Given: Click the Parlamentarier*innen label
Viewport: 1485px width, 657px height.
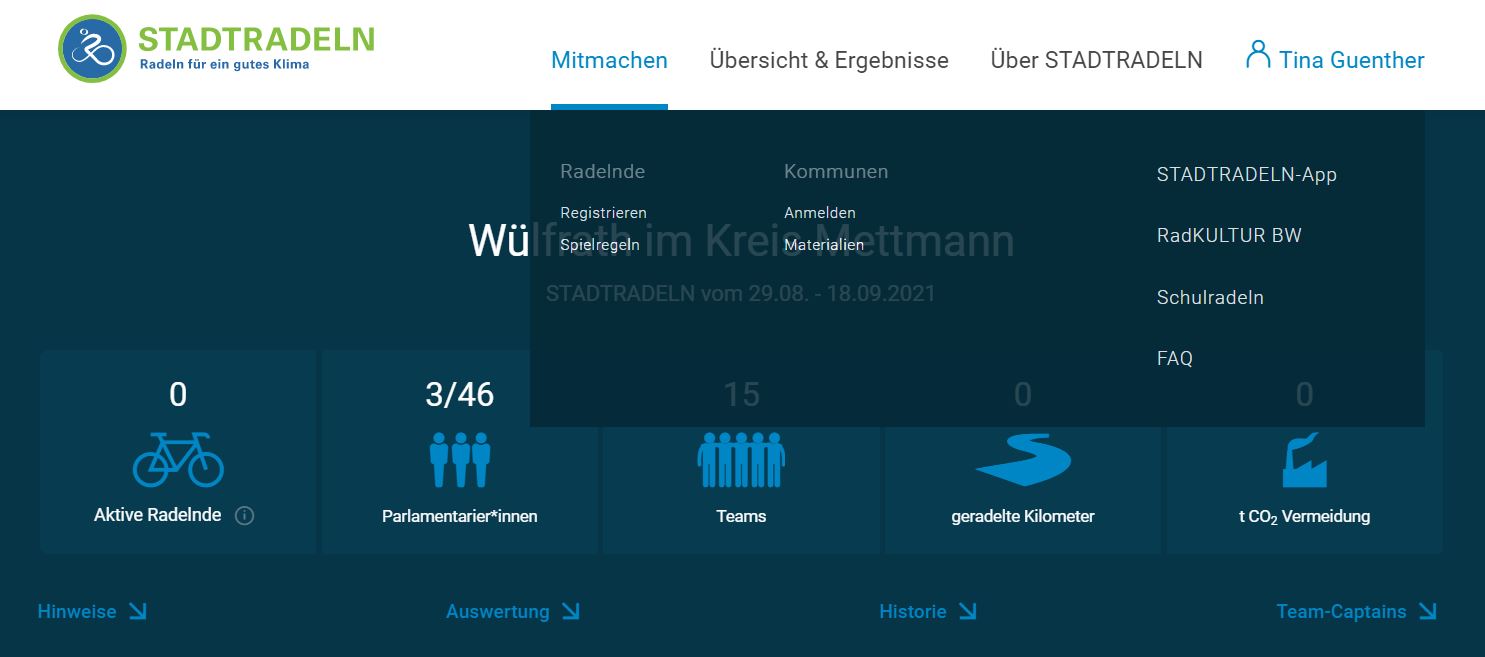Looking at the screenshot, I should pos(460,517).
